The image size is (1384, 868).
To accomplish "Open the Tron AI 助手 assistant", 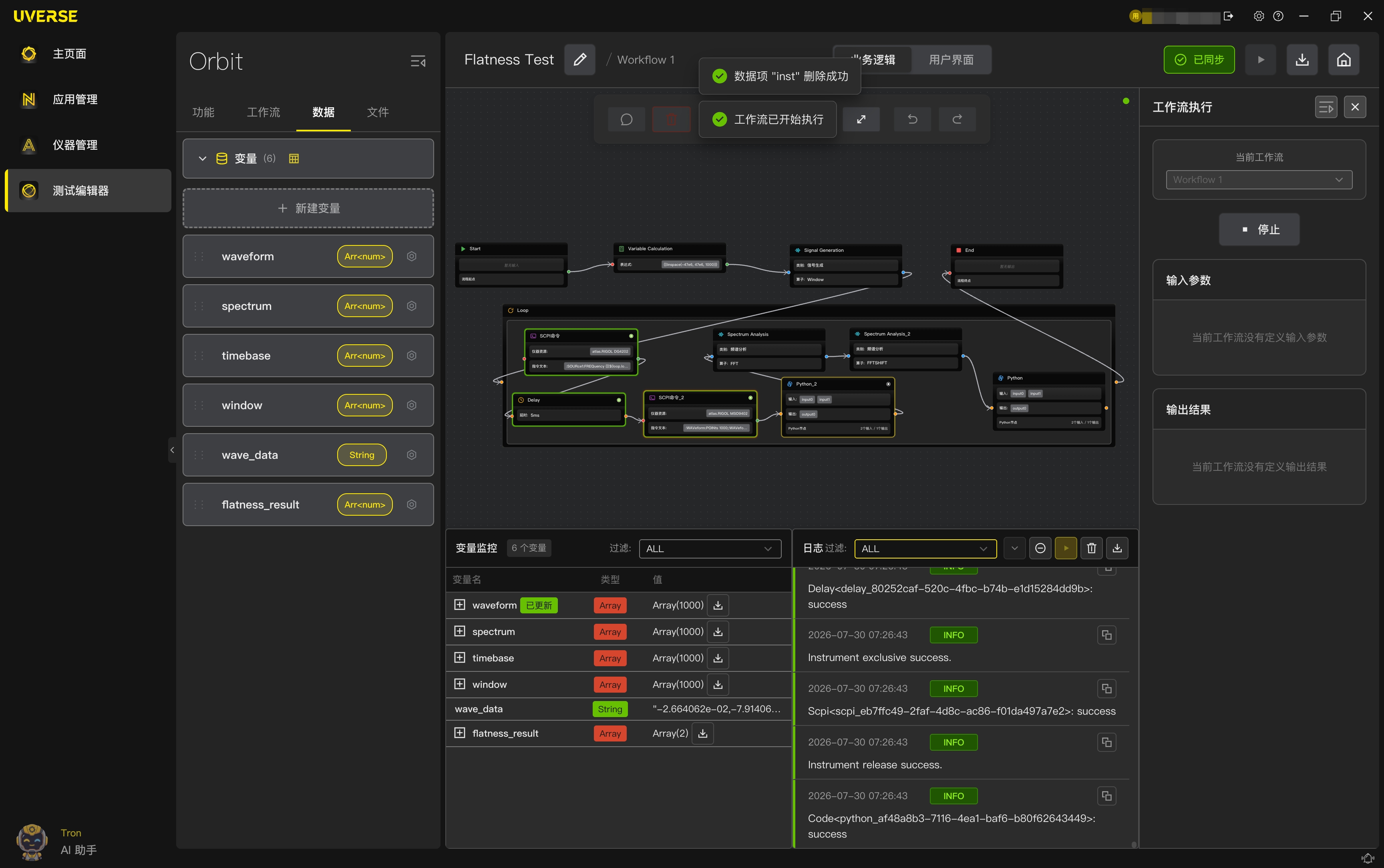I will tap(56, 841).
